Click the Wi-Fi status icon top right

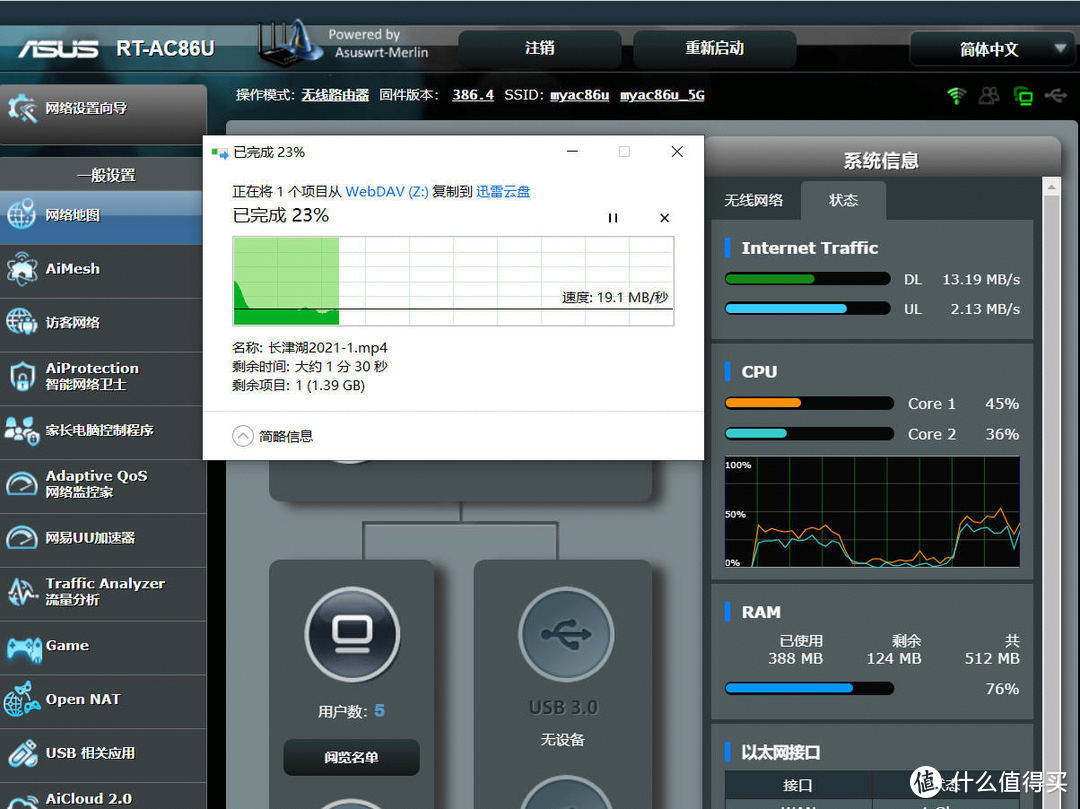[955, 95]
